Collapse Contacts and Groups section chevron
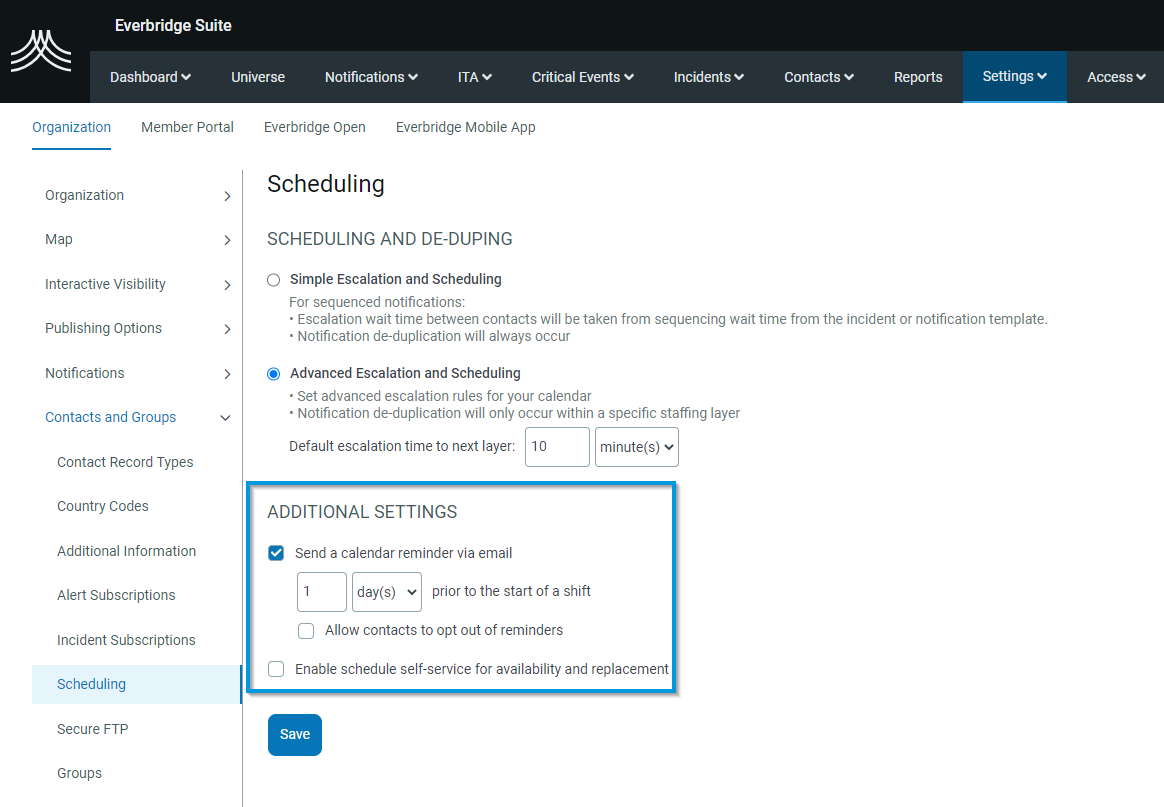The image size is (1164, 807). 226,418
